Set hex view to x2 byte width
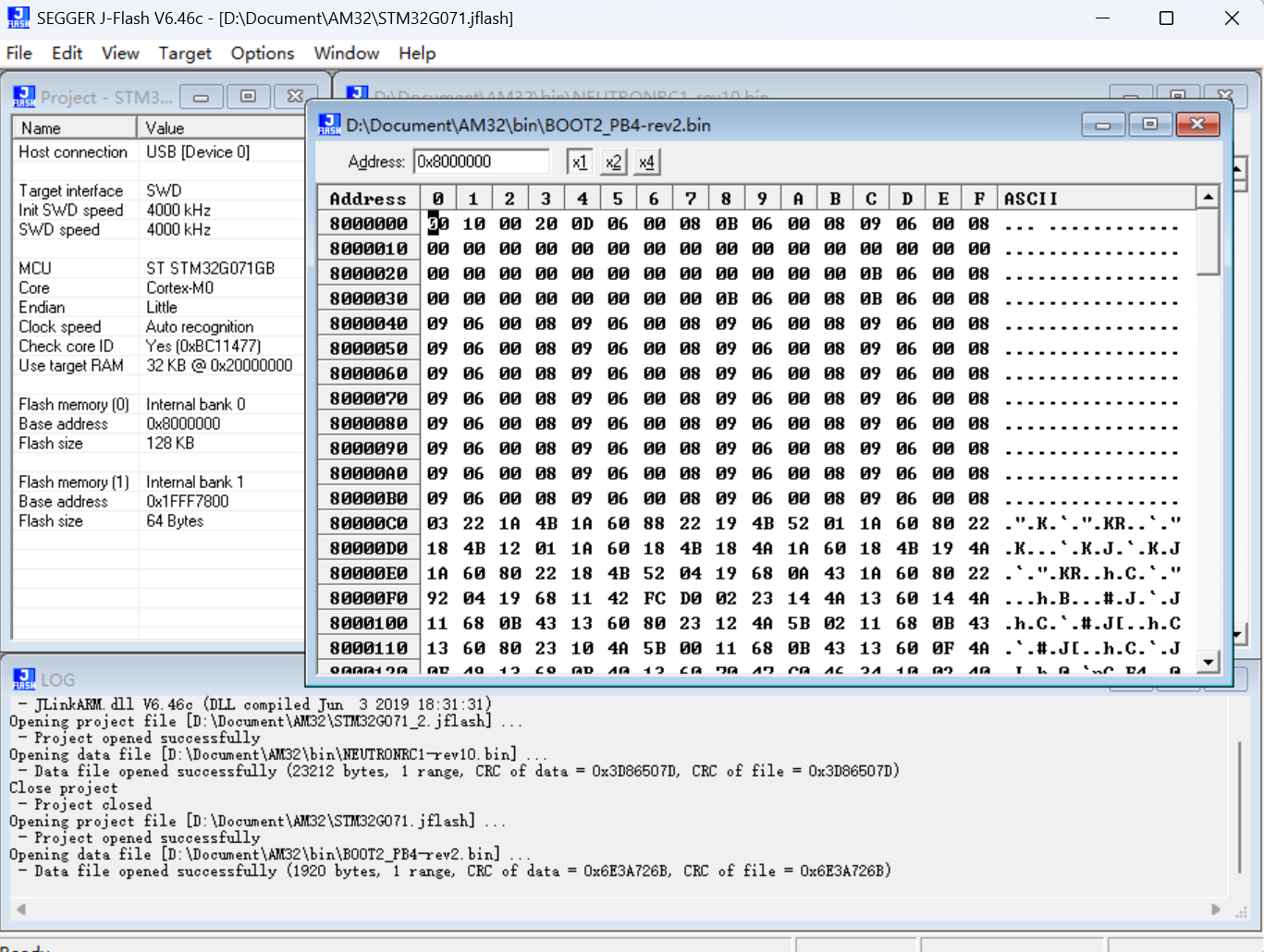The image size is (1264, 952). click(613, 163)
